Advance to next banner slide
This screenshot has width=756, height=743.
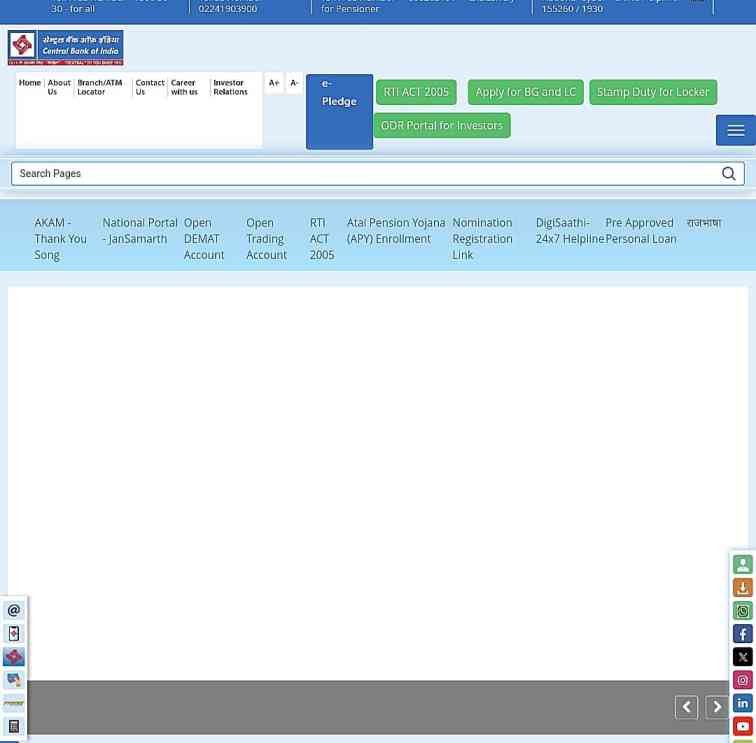pyautogui.click(x=717, y=708)
